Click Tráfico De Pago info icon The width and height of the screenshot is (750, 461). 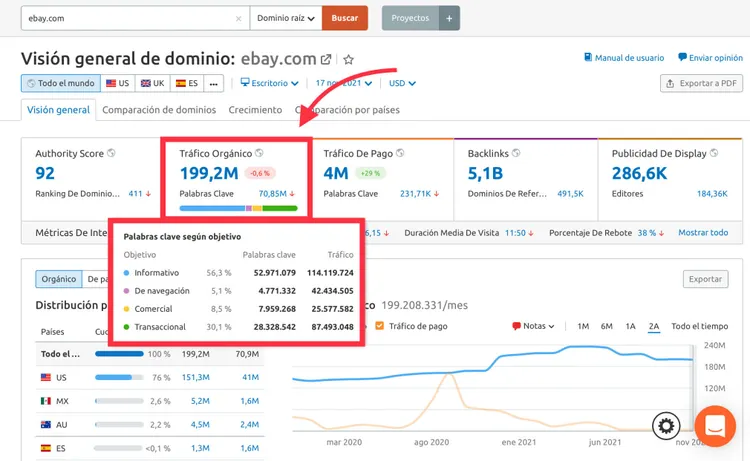400,153
